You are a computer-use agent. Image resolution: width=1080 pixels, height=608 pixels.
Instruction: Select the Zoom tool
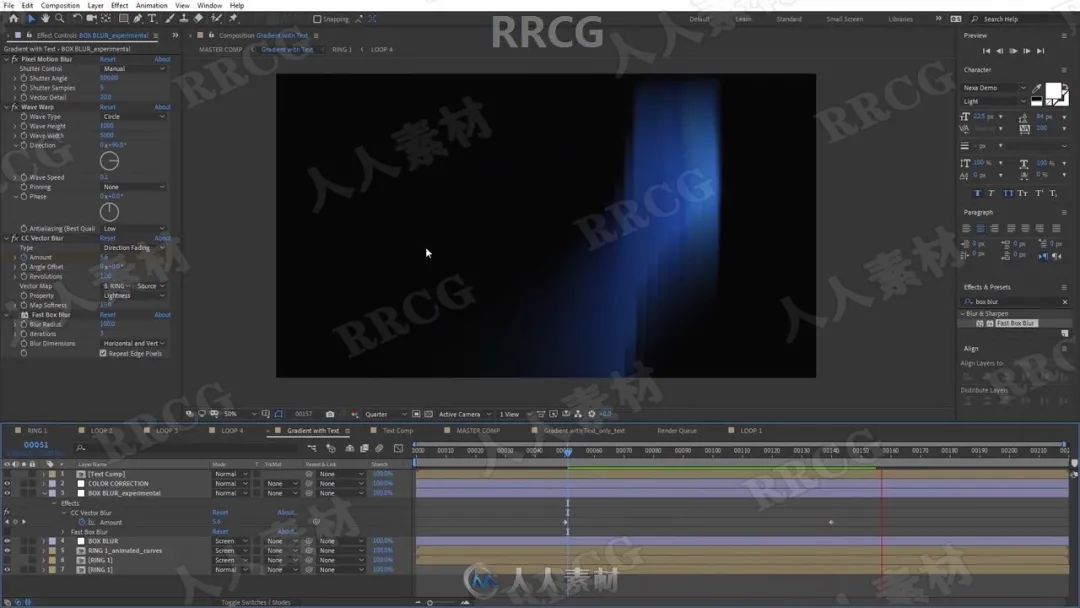pos(60,17)
